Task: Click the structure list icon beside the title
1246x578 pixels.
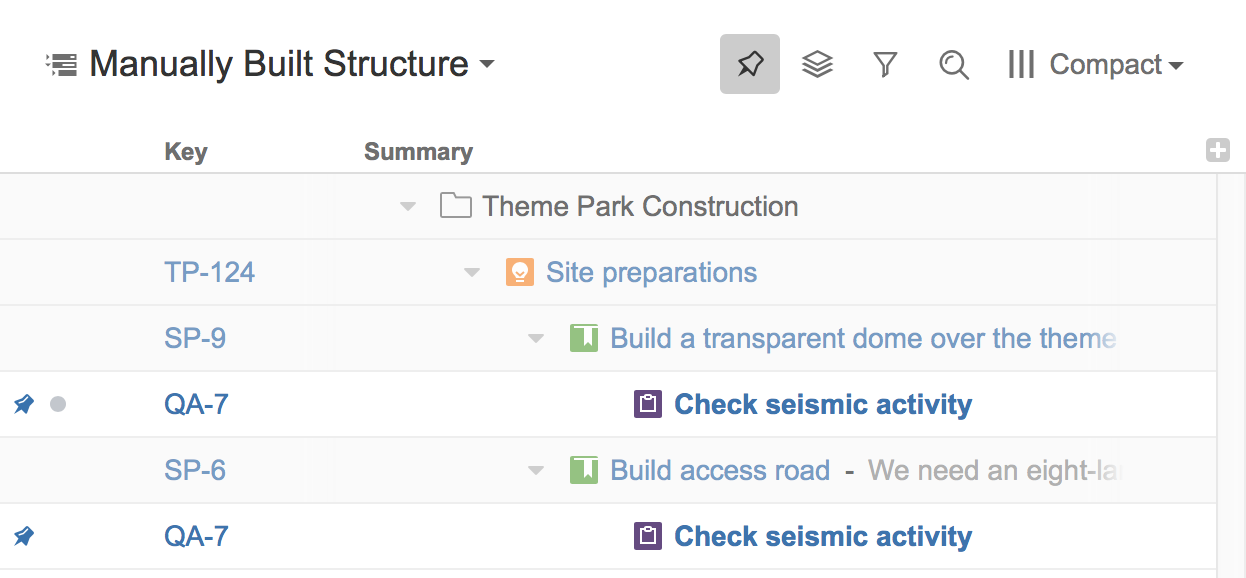Action: coord(62,65)
